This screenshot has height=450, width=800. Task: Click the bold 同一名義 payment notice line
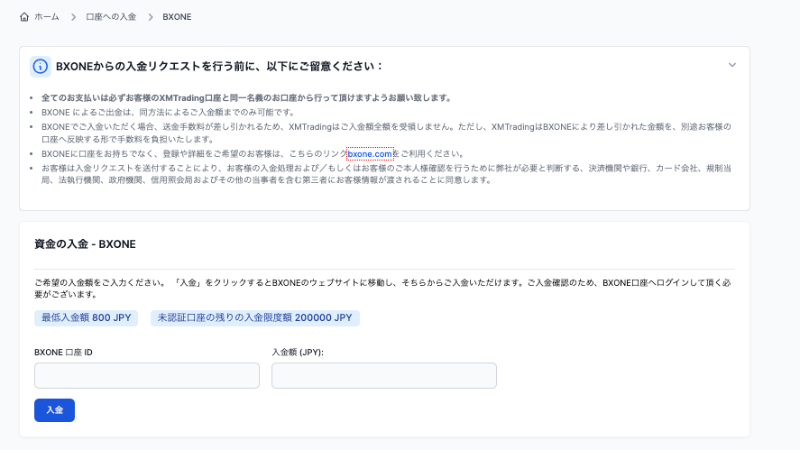(246, 98)
